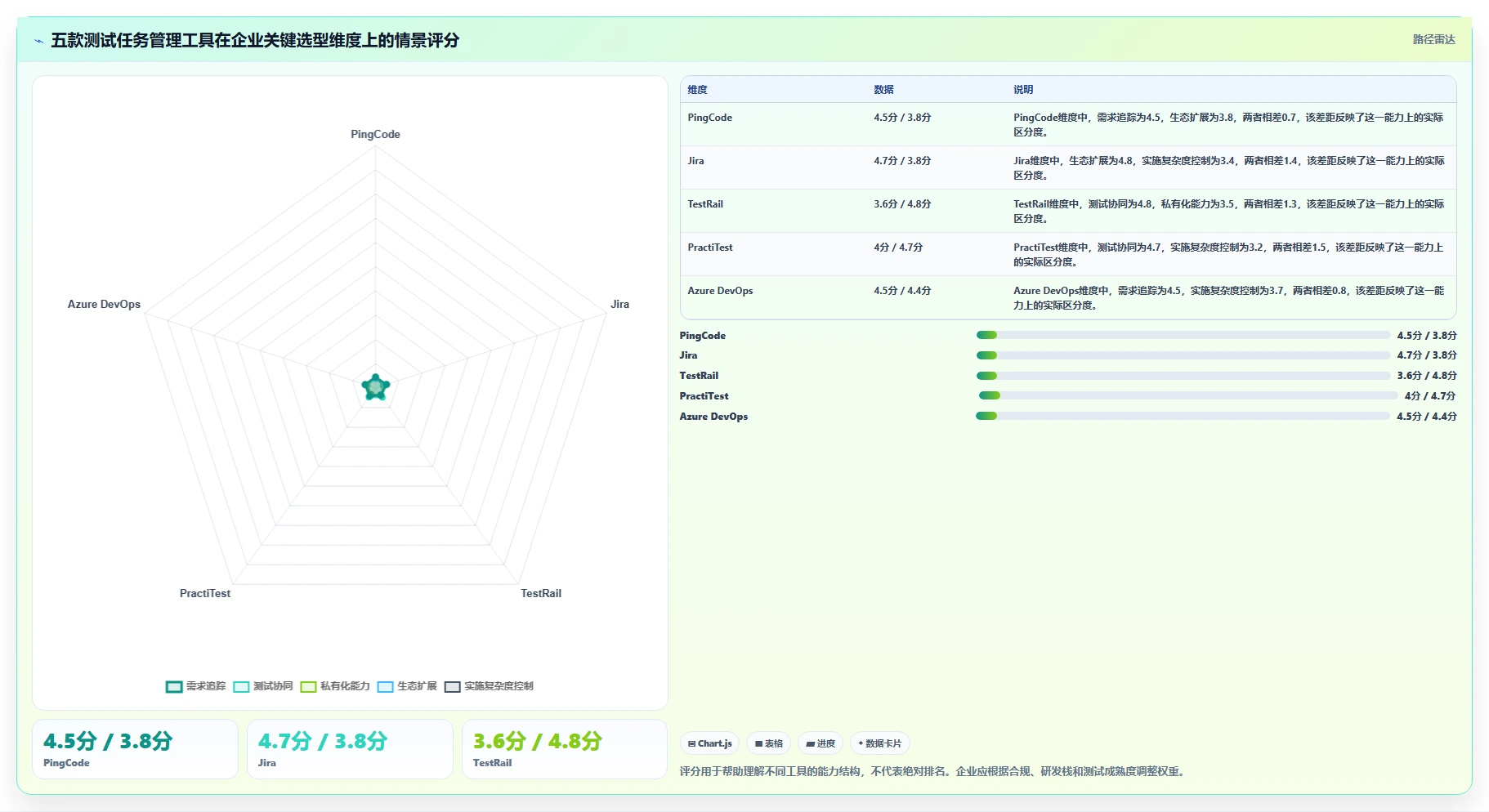Click the 4分 / 4.7分 table cell

[897, 248]
